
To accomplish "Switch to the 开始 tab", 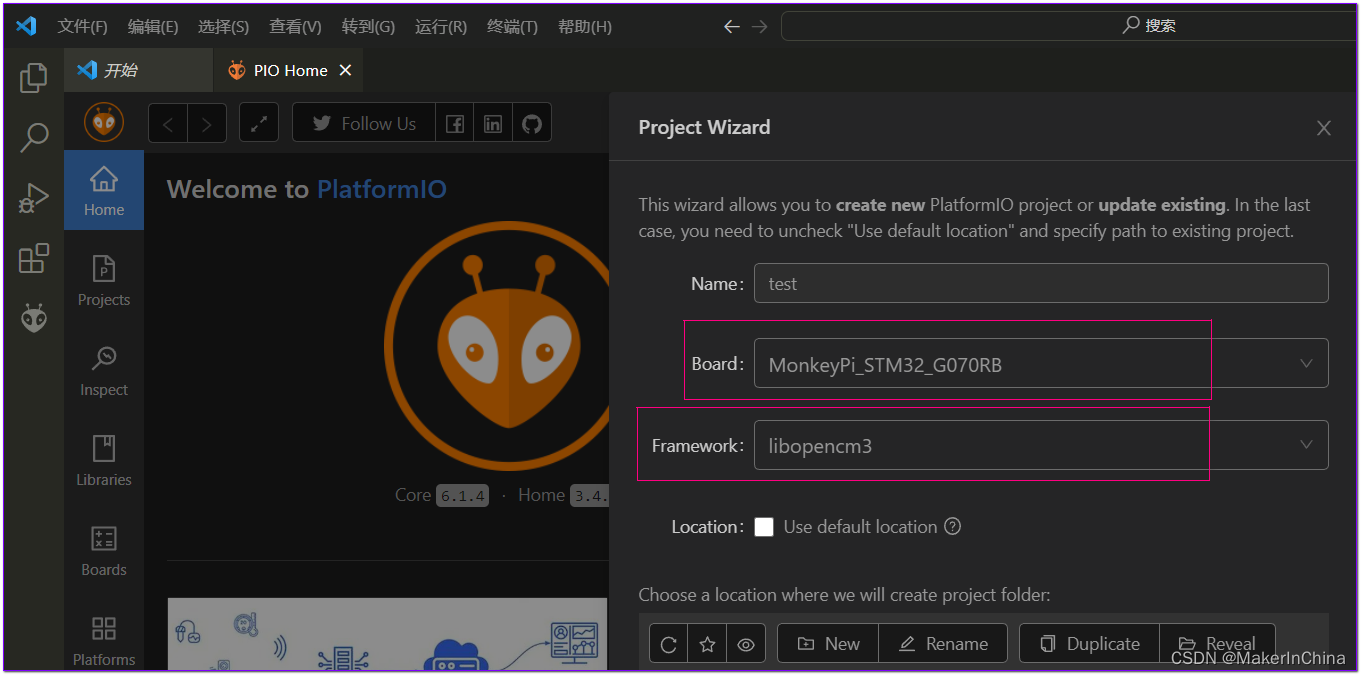I will pyautogui.click(x=139, y=70).
